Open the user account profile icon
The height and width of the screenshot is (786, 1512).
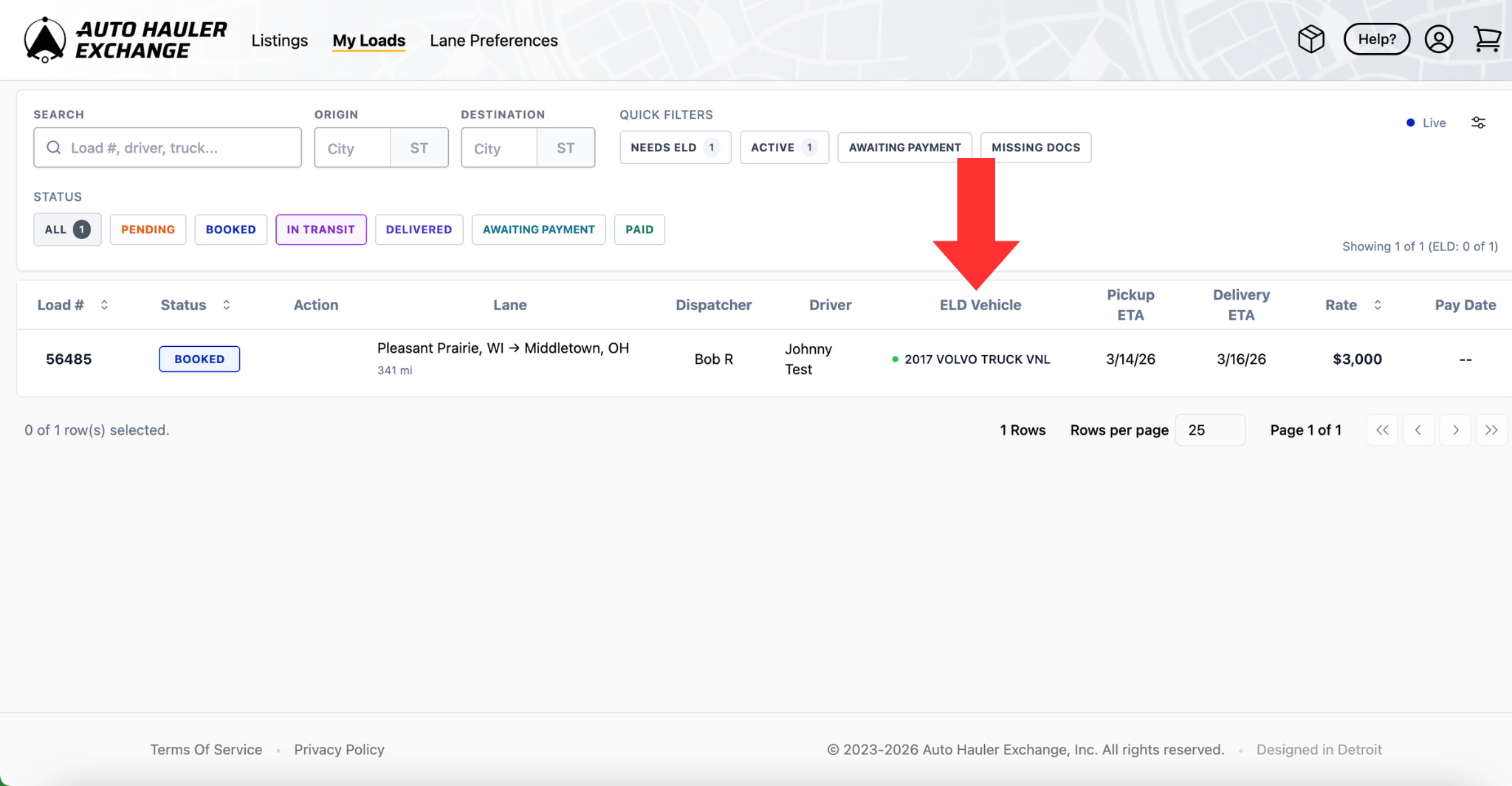[1438, 39]
